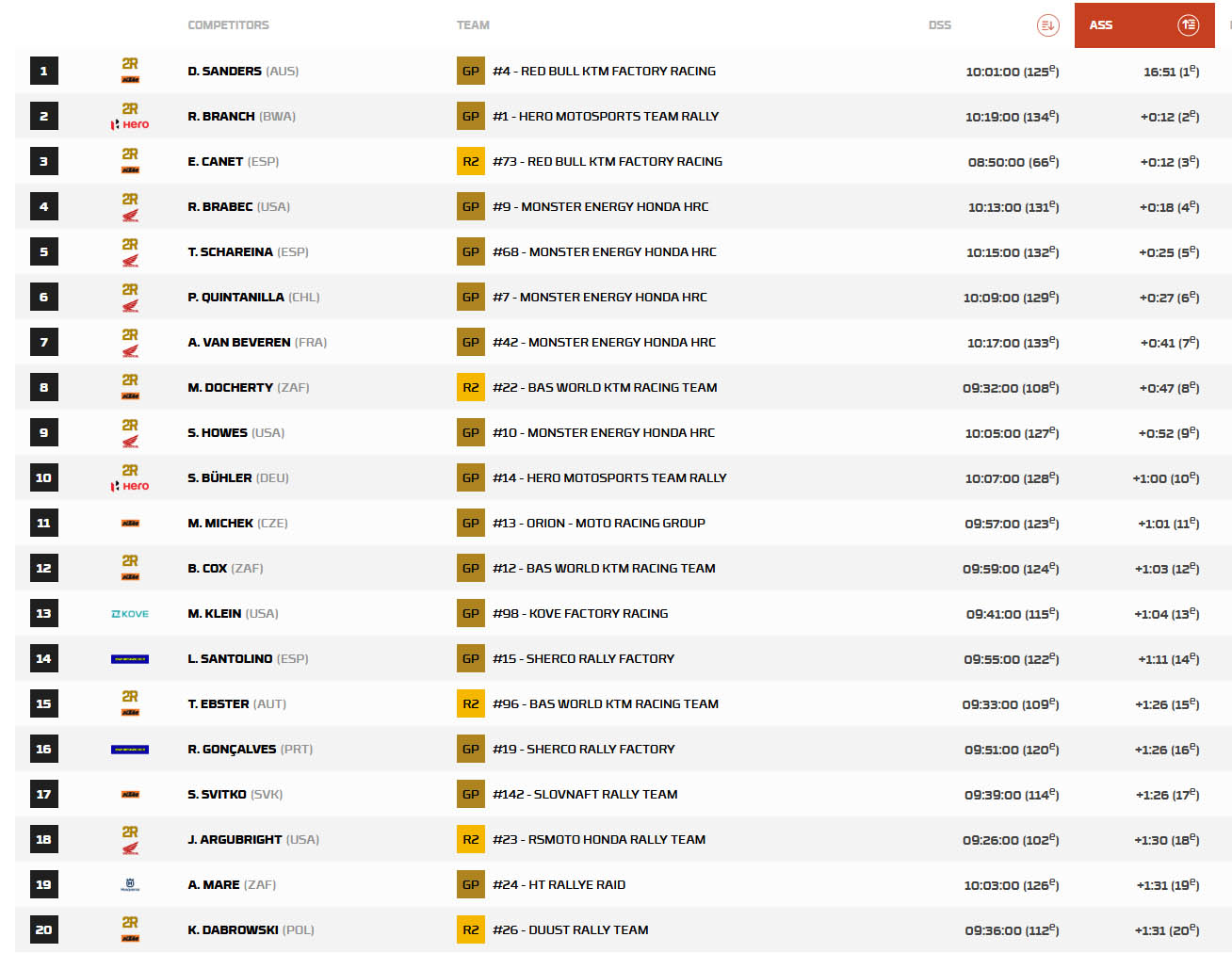Click the position 1 rank badge
Image resolution: width=1232 pixels, height=953 pixels.
click(44, 71)
